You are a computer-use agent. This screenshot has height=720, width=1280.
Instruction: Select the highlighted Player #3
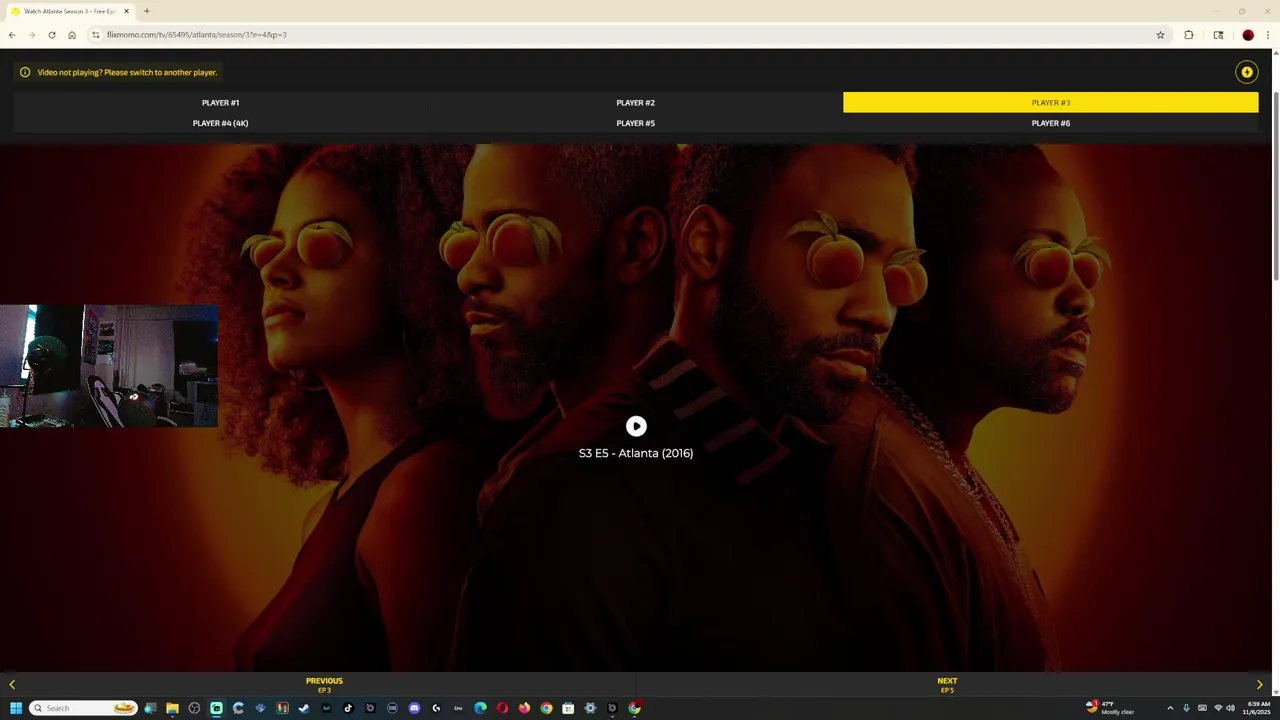1051,103
